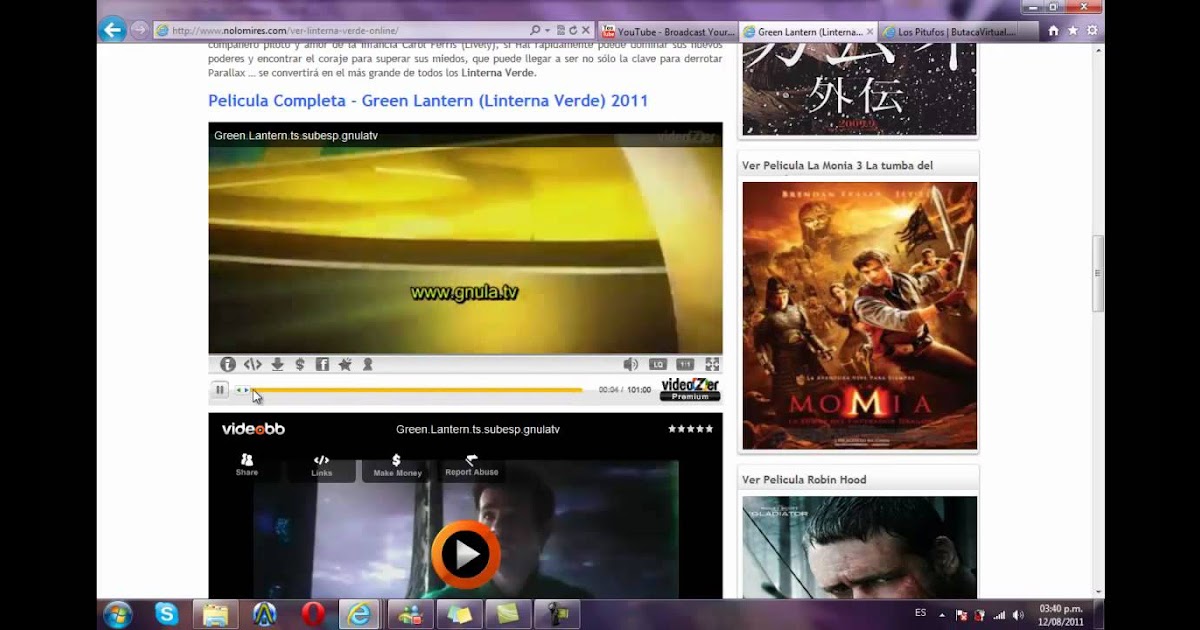Open the Robin Hood poster thumbnail
This screenshot has height=630, width=1200.
(859, 547)
